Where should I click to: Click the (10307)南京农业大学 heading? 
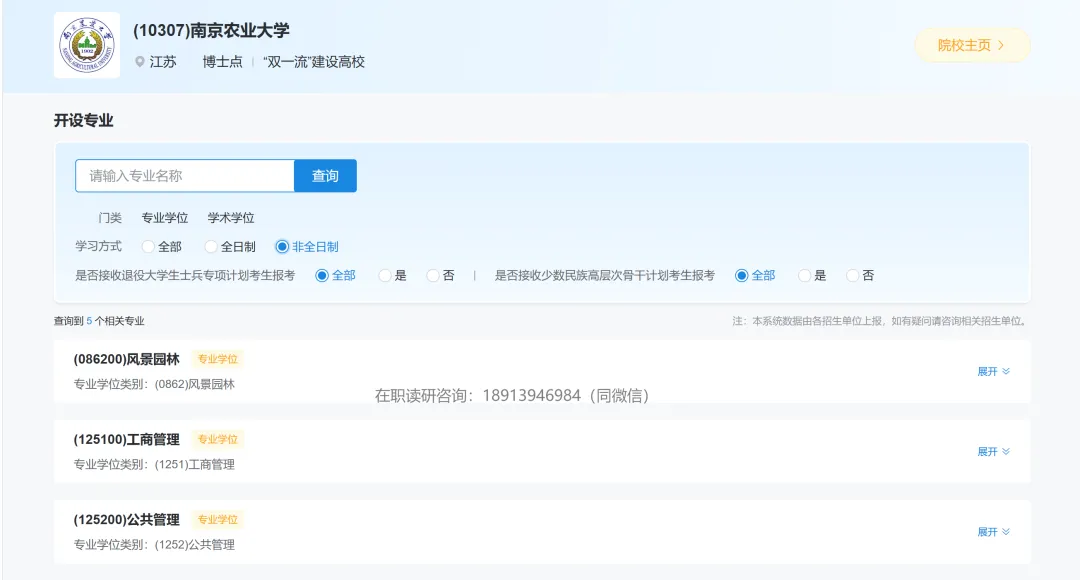point(211,30)
